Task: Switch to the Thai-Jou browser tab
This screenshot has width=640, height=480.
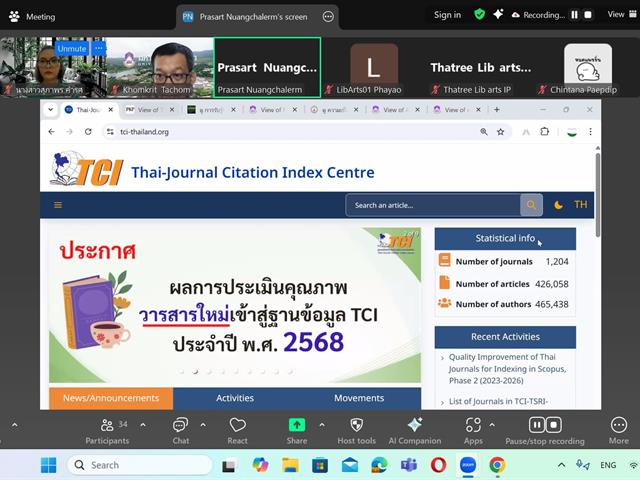Action: click(88, 110)
